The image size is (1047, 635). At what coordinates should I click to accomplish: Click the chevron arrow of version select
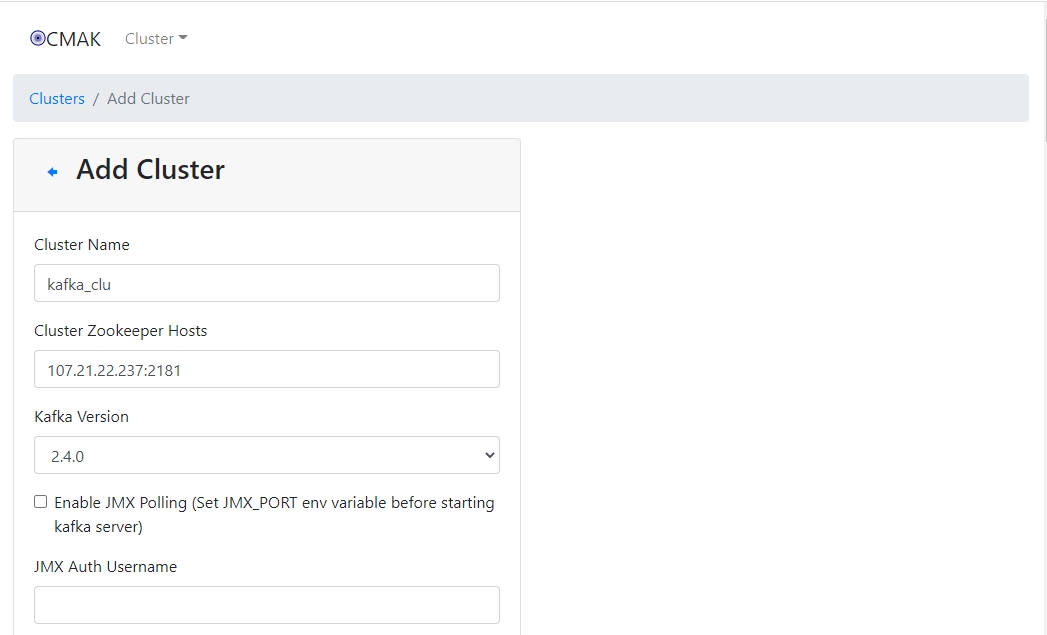[x=489, y=455]
